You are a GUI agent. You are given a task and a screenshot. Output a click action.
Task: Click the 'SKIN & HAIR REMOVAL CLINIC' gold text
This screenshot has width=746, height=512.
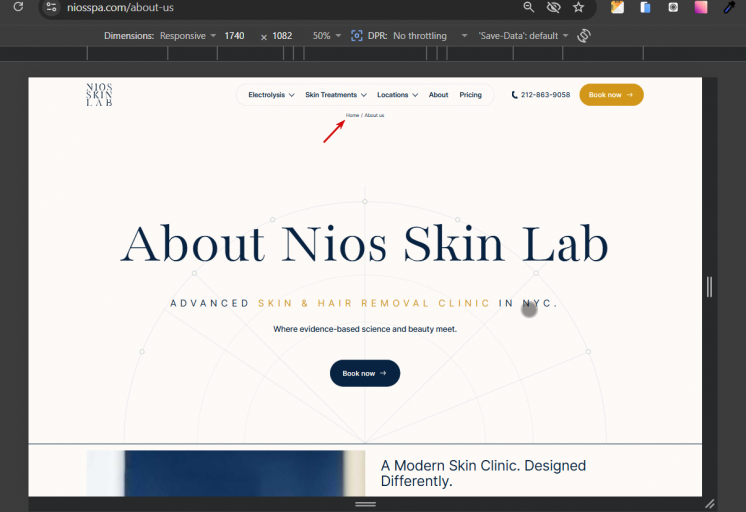click(x=374, y=303)
